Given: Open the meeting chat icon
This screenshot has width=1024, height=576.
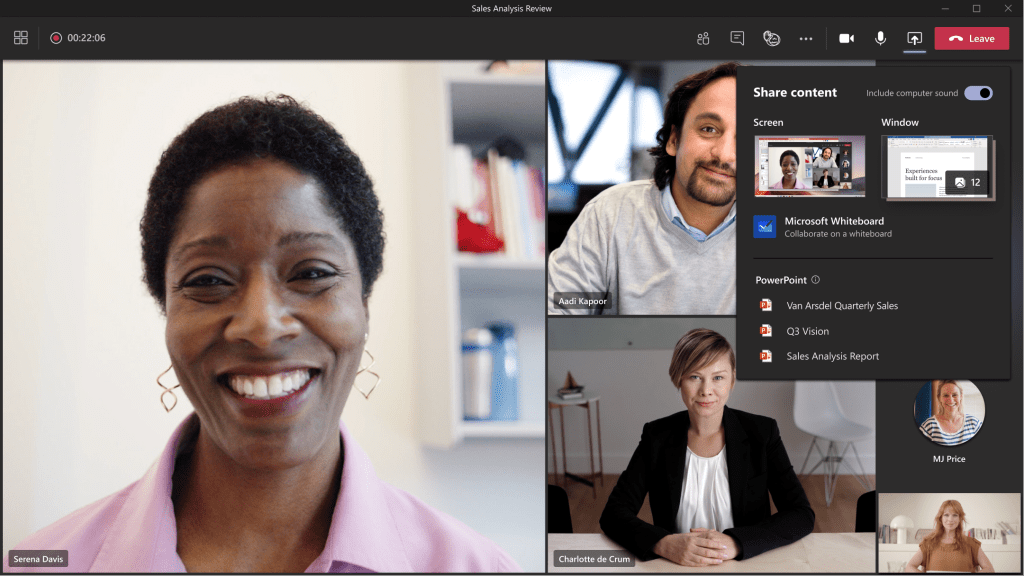Looking at the screenshot, I should (x=737, y=38).
